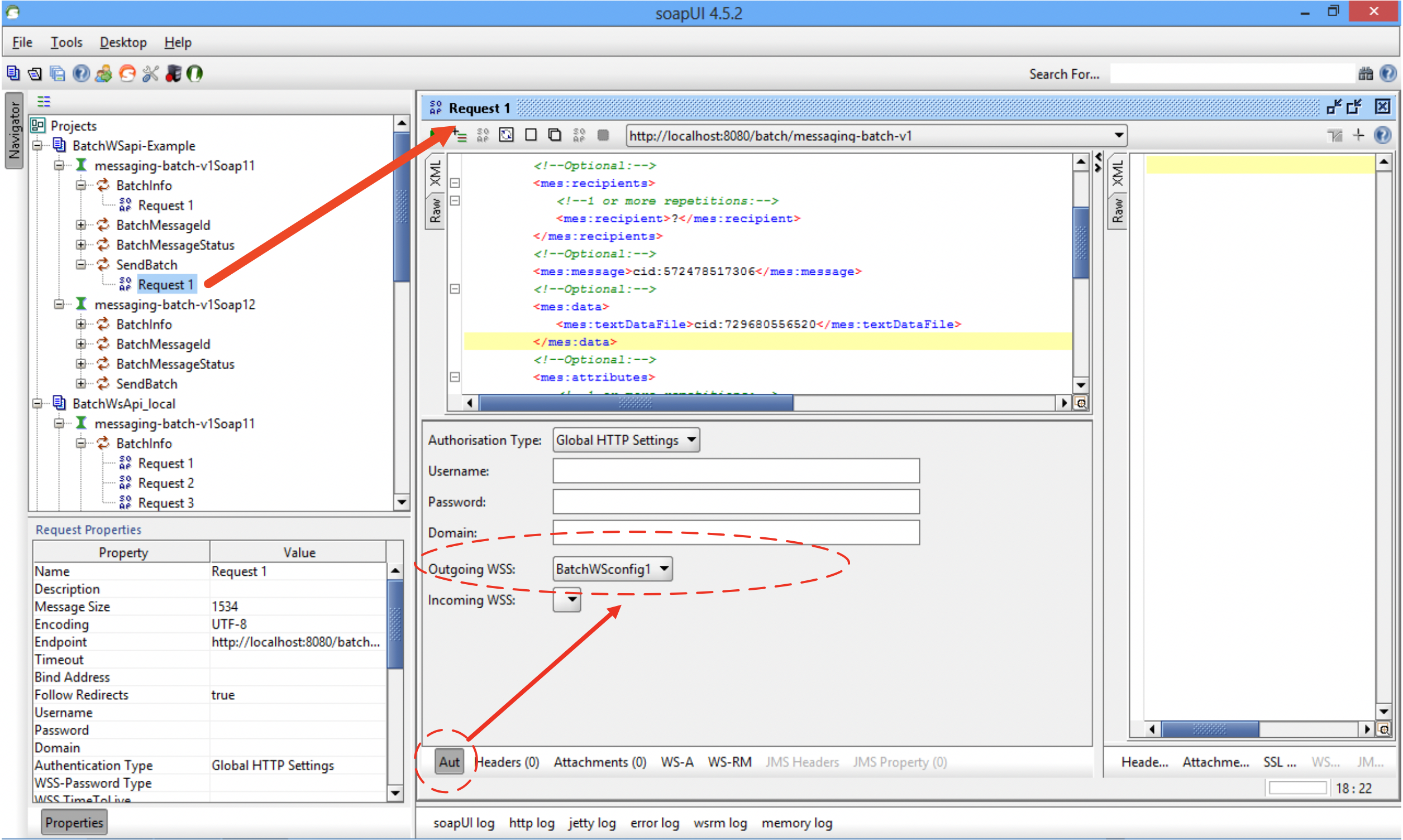Fold the mes:attributes element in the XML editor
The image size is (1403, 840).
pos(455,378)
